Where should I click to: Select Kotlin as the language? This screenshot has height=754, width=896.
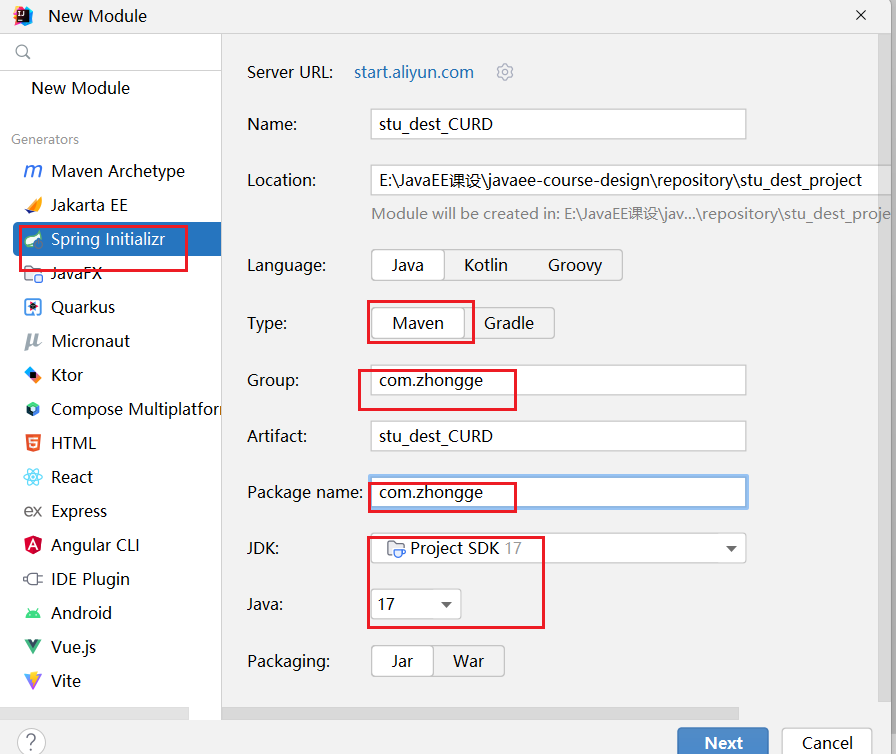tap(485, 265)
